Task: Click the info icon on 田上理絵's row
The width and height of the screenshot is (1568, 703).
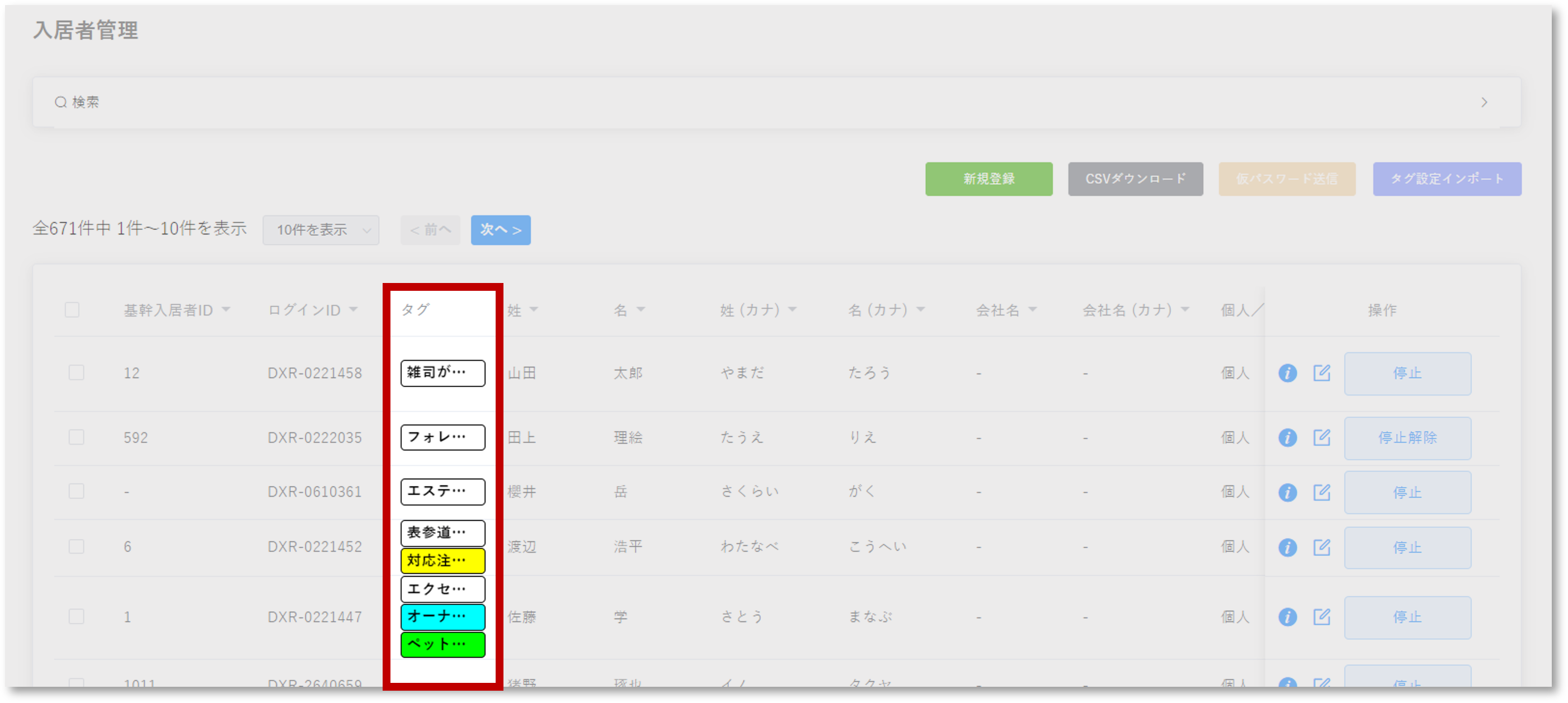Action: [1288, 437]
